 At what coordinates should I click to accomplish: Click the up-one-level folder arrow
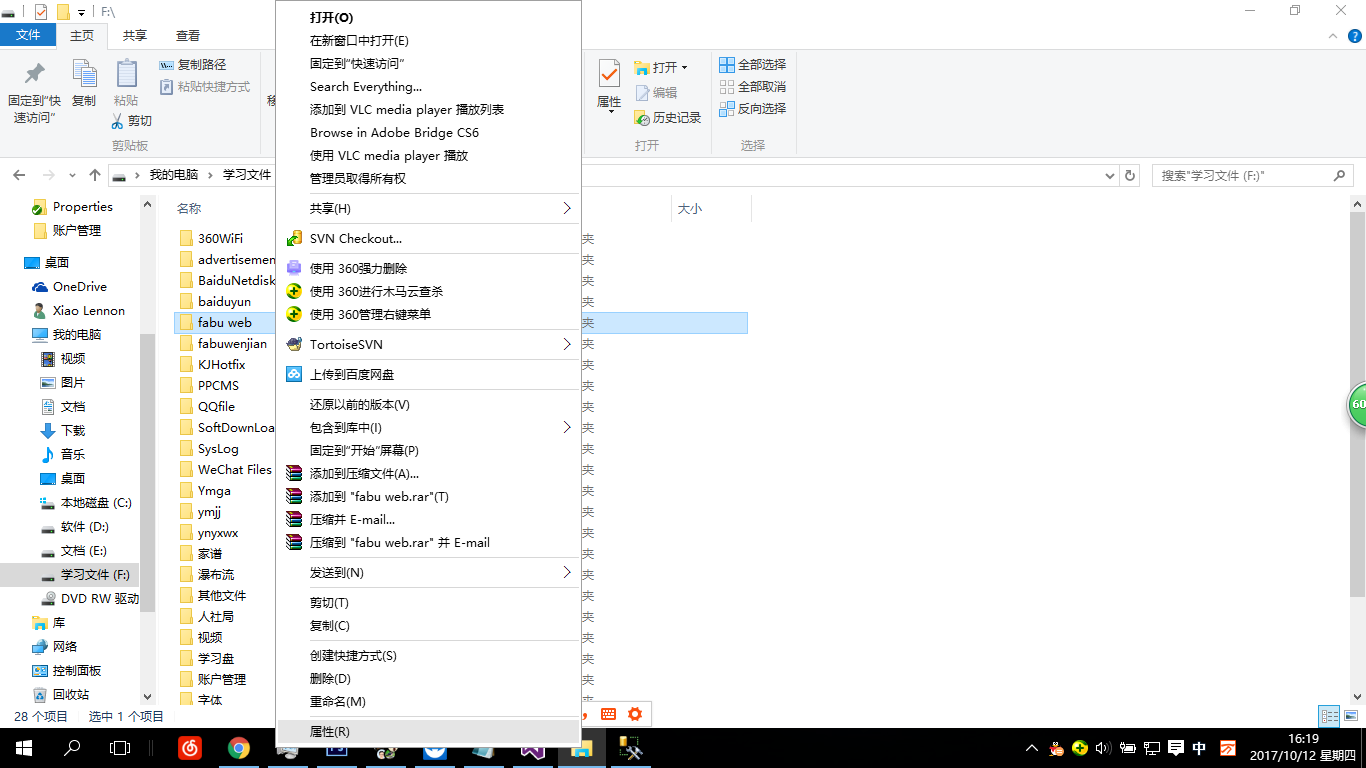[95, 174]
